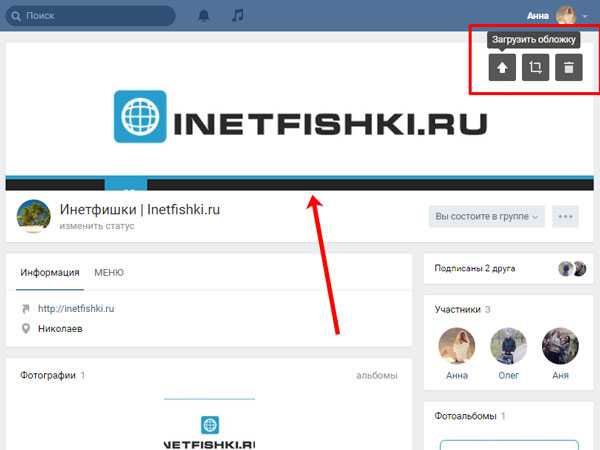Click the Анна username in header
The image size is (600, 450).
click(x=538, y=16)
